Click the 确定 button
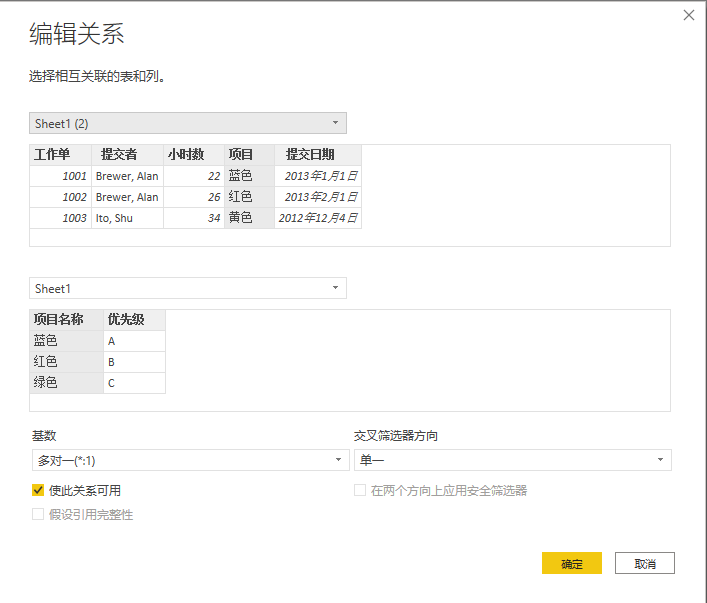 pyautogui.click(x=571, y=563)
